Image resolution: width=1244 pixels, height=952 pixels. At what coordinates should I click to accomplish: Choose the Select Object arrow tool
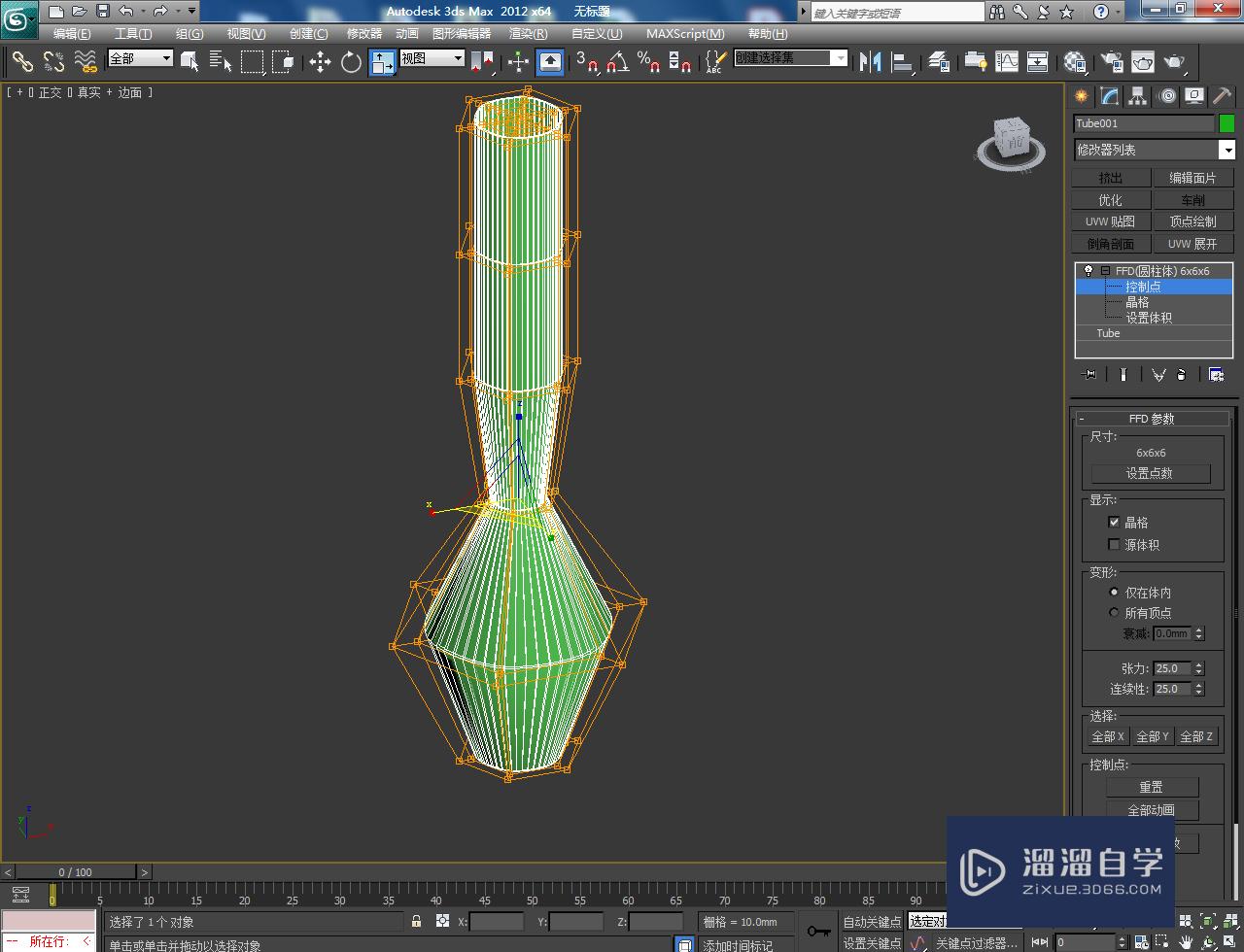tap(190, 61)
